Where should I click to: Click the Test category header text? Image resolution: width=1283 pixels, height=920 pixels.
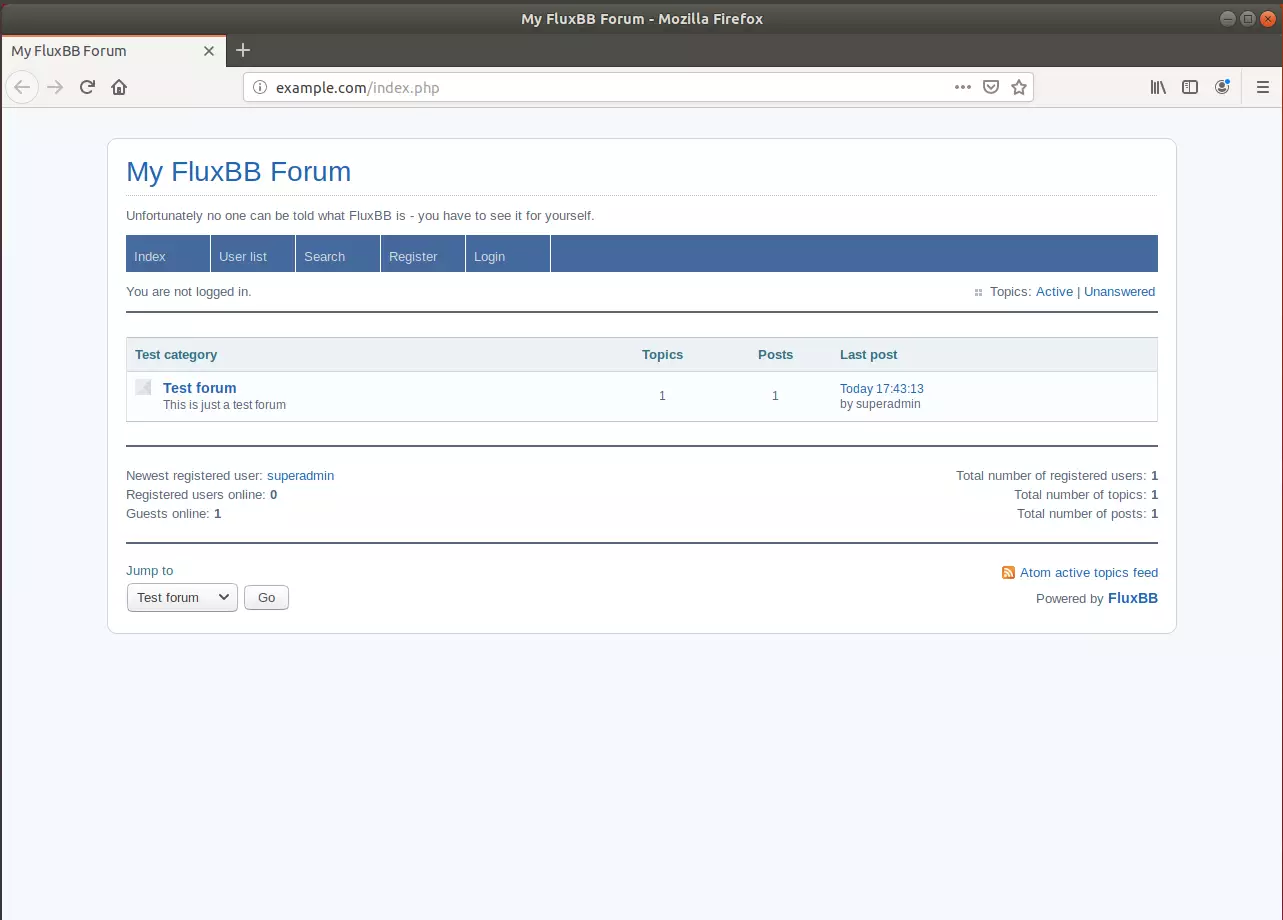coord(176,355)
